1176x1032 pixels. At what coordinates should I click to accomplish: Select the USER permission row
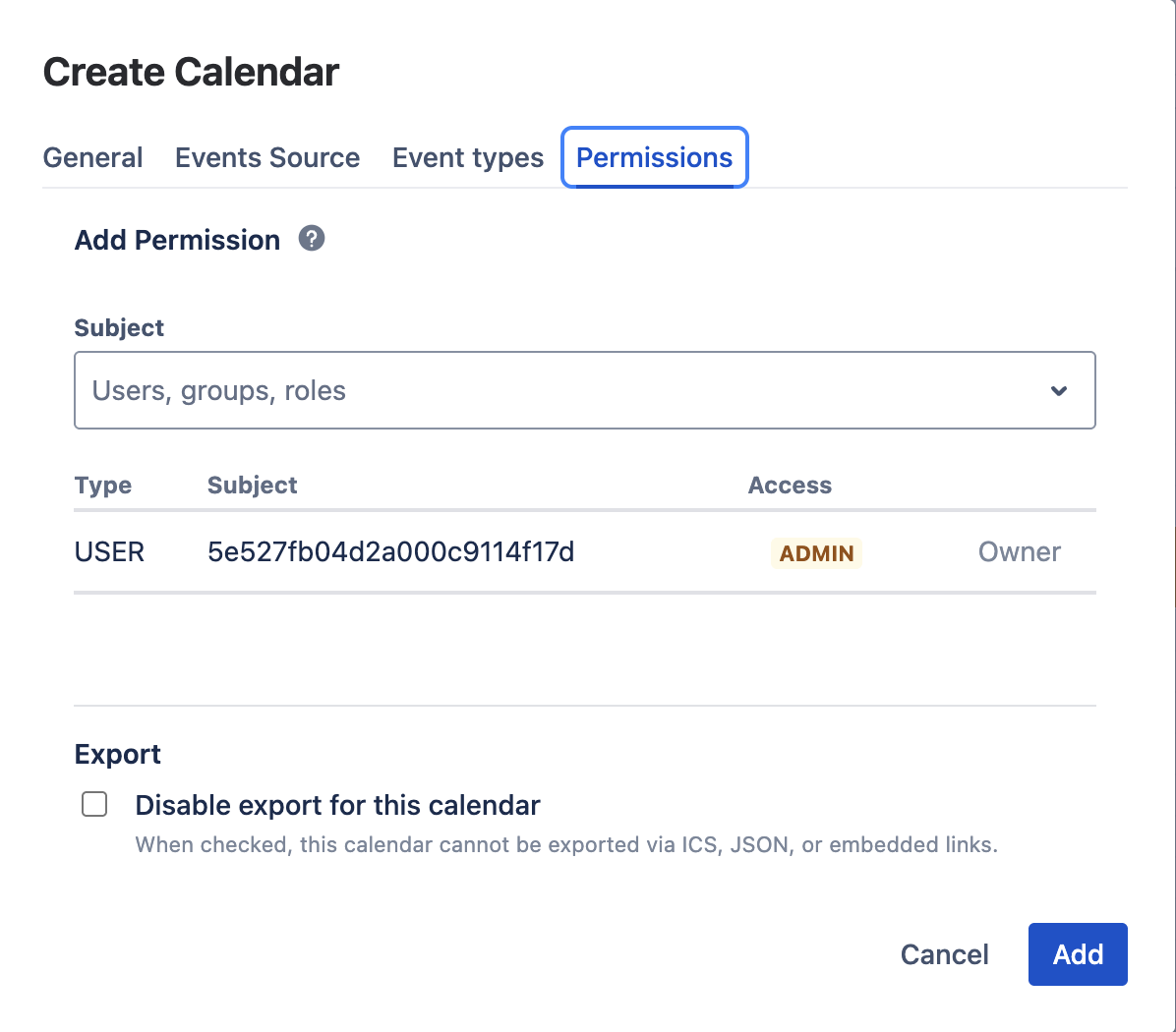click(x=108, y=552)
